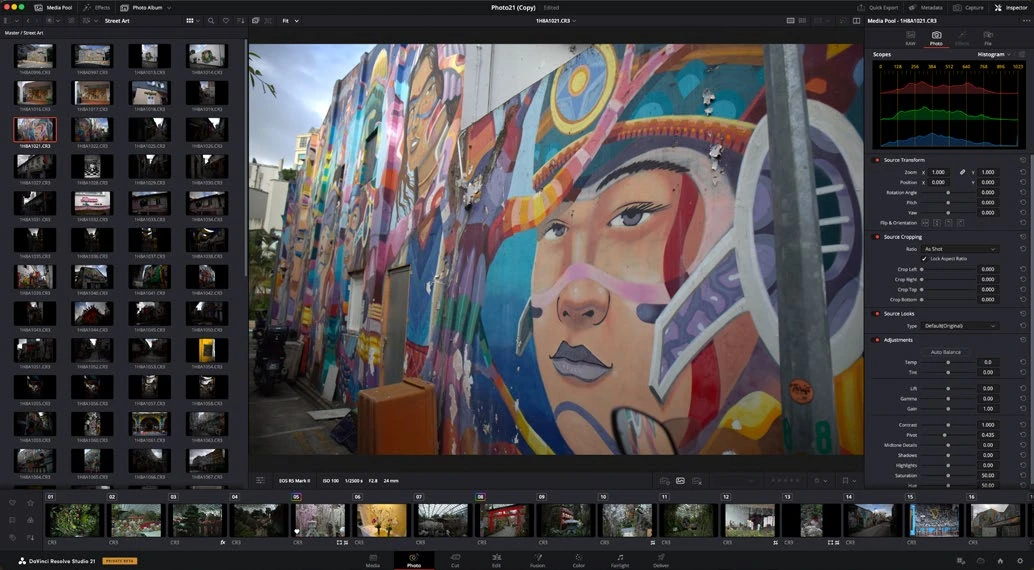The width and height of the screenshot is (1034, 570).
Task: Click the sort order icon
Action: [x=239, y=20]
